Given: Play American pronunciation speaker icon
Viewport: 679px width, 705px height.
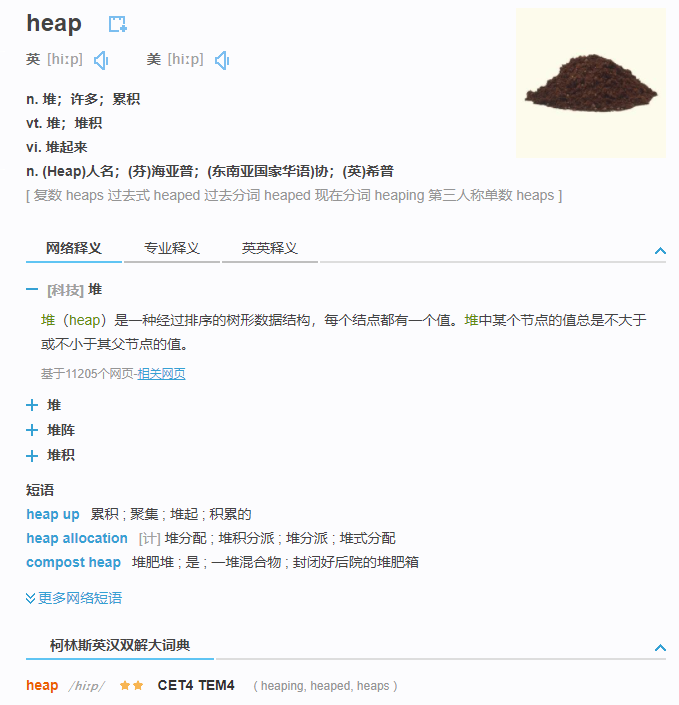Looking at the screenshot, I should coord(222,60).
